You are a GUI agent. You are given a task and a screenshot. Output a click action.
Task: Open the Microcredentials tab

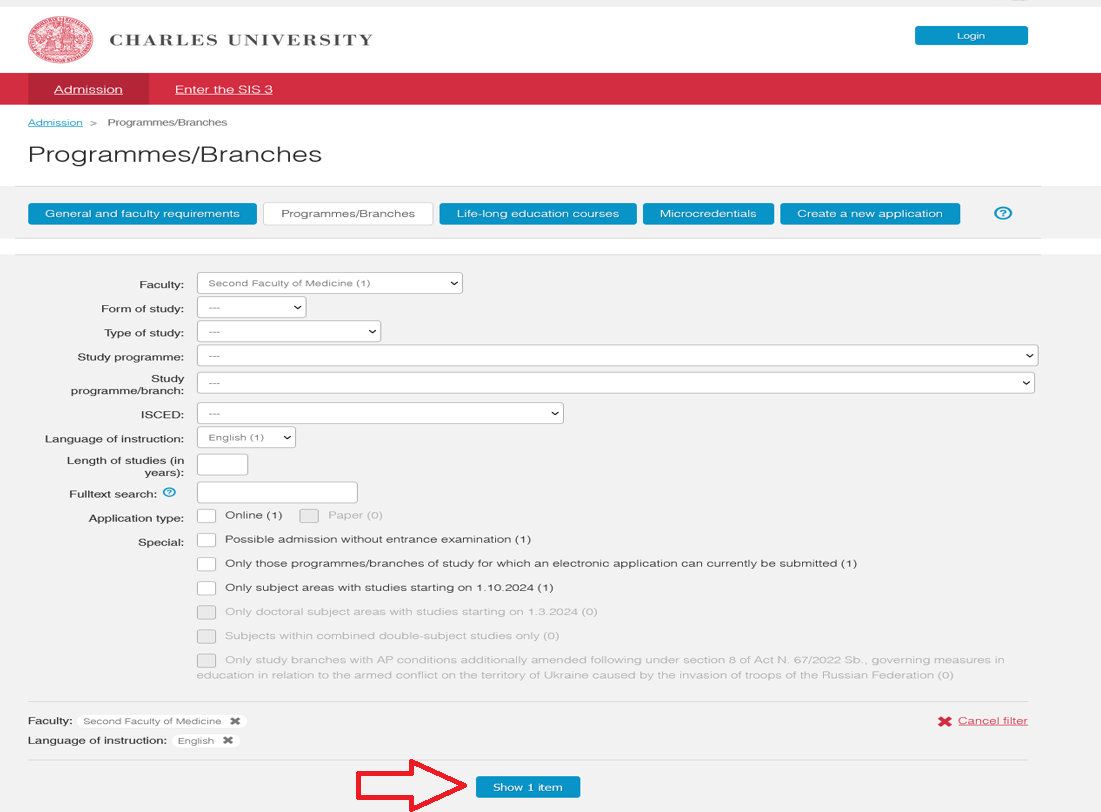708,214
